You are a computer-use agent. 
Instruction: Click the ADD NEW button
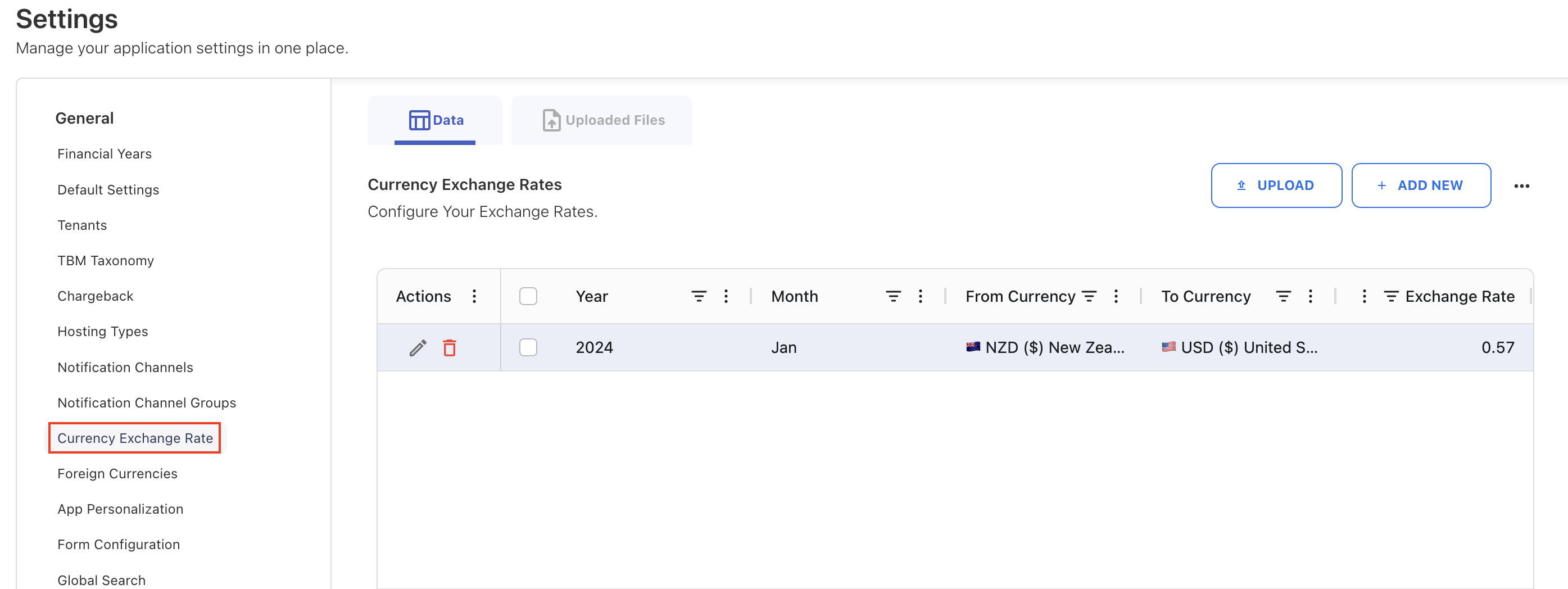pyautogui.click(x=1421, y=185)
